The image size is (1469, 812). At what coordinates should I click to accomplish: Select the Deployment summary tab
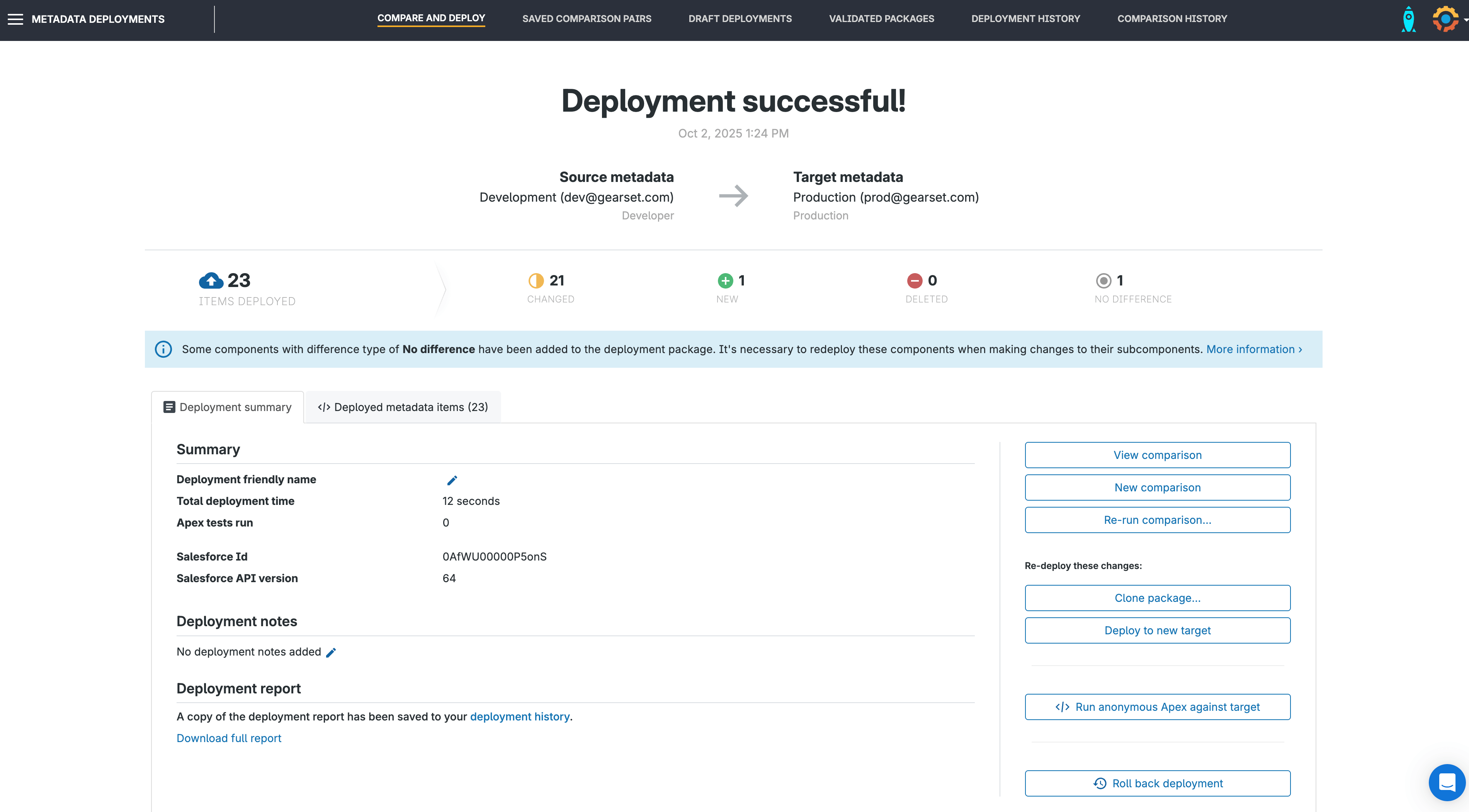pyautogui.click(x=227, y=406)
